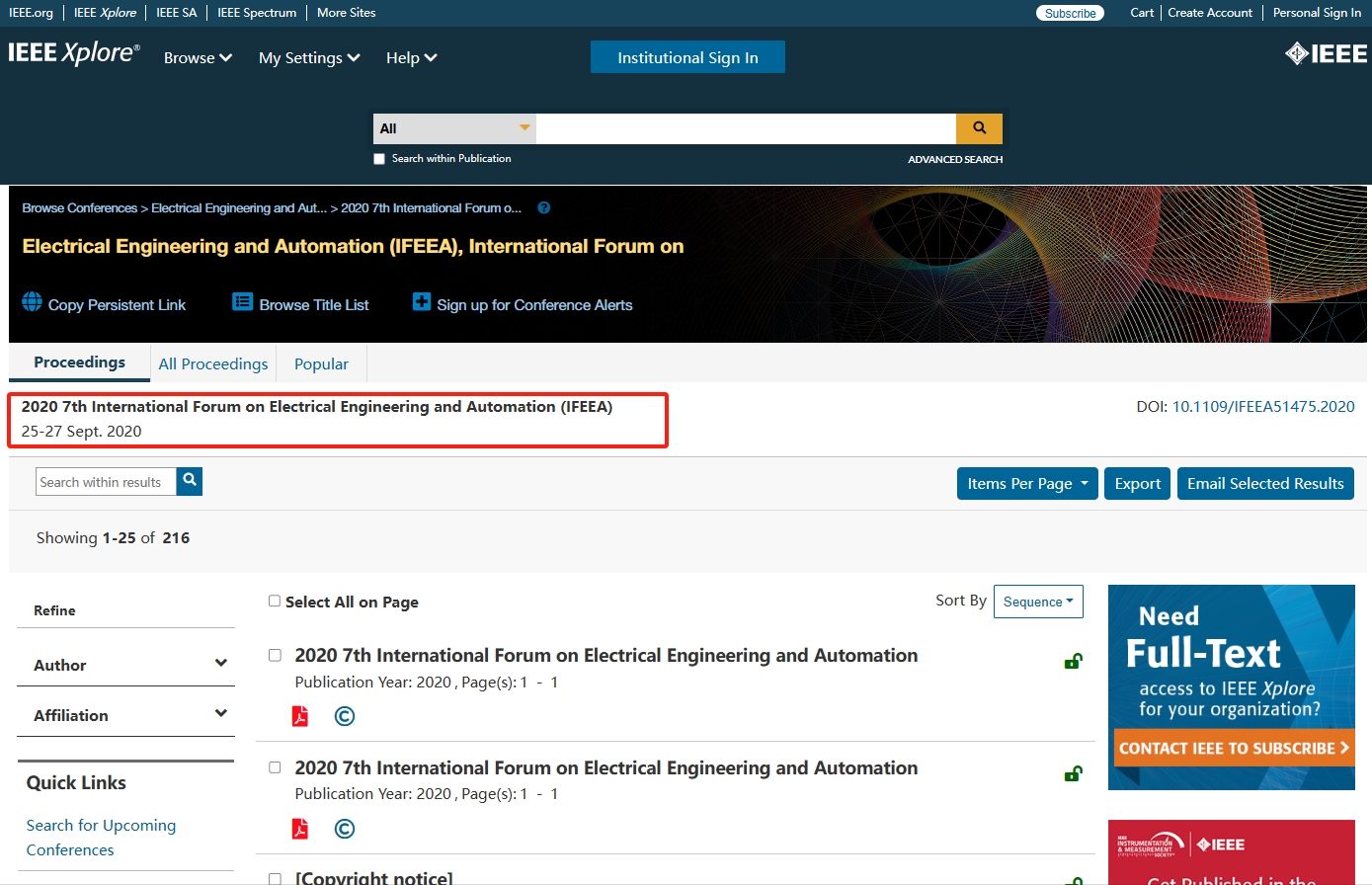Image resolution: width=1372 pixels, height=885 pixels.
Task: Click the IEEE logo at top right
Action: click(x=1326, y=54)
